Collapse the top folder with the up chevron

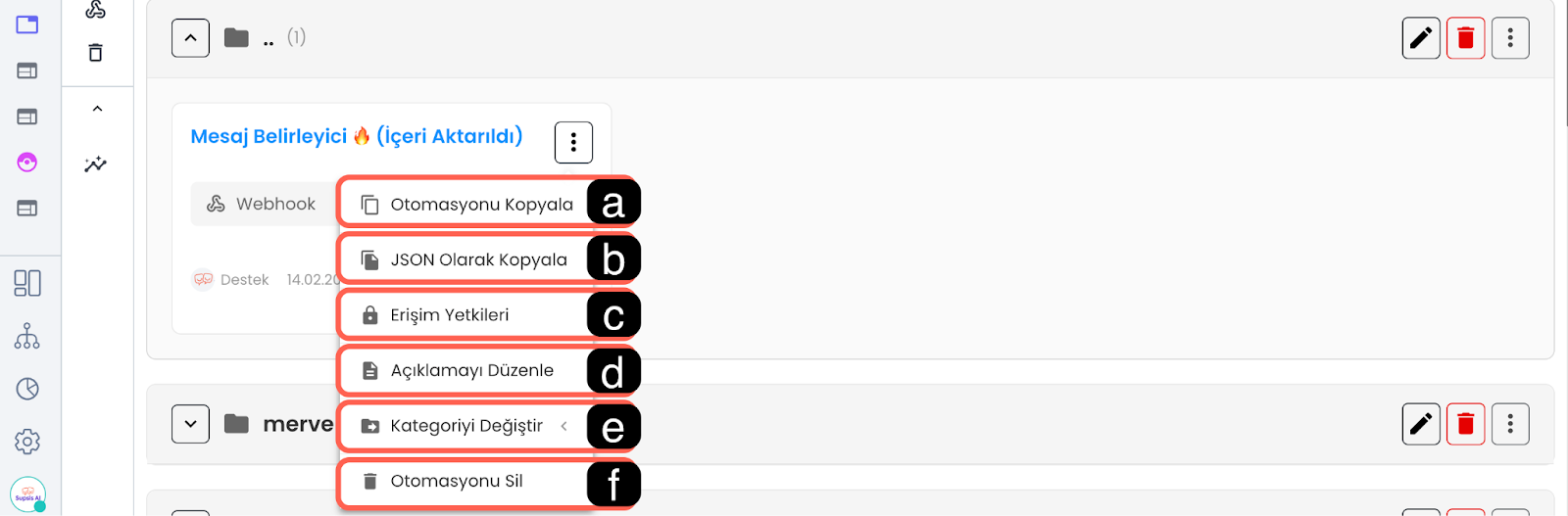pos(190,38)
